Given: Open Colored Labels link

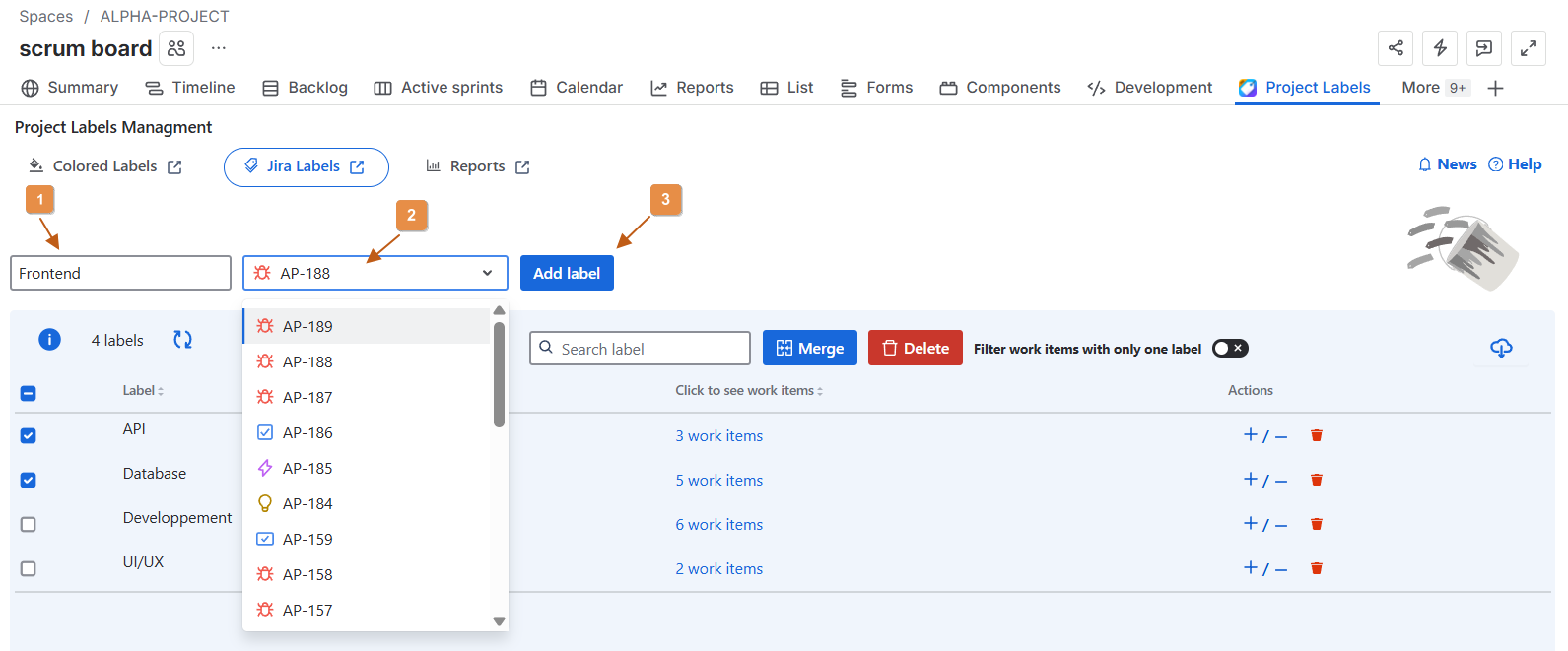Looking at the screenshot, I should pyautogui.click(x=105, y=166).
